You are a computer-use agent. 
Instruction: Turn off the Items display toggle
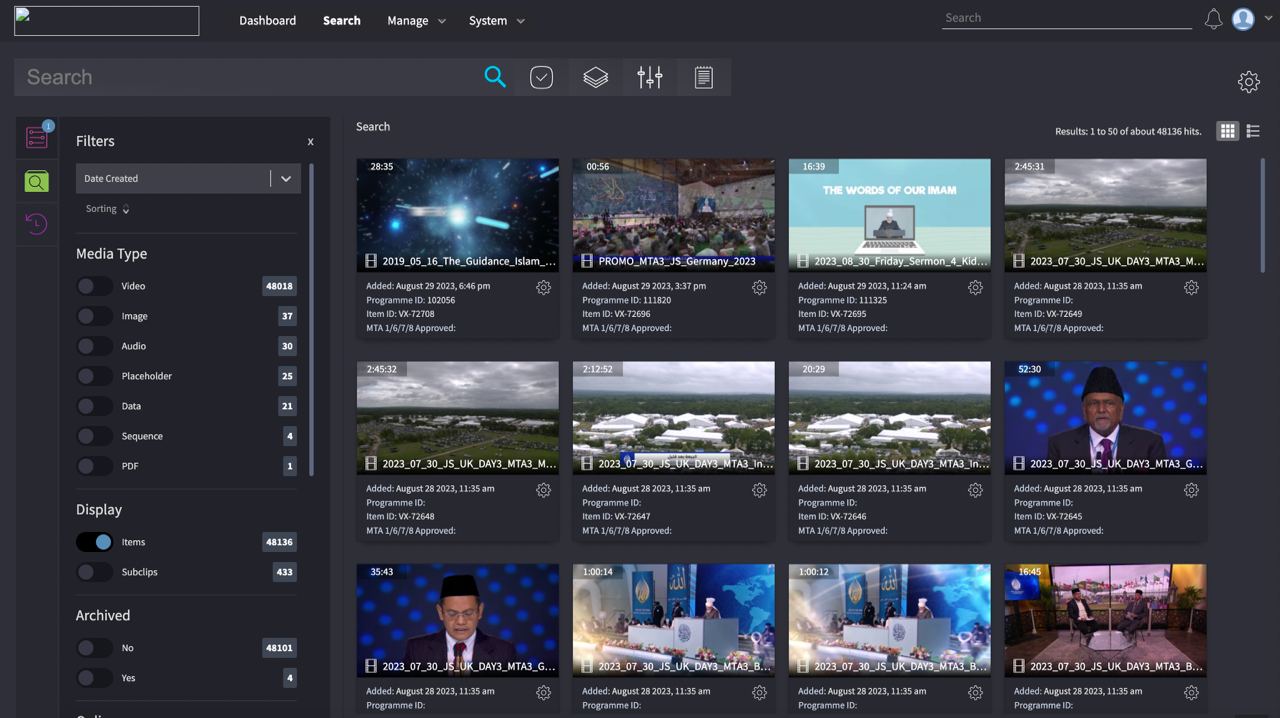point(95,542)
